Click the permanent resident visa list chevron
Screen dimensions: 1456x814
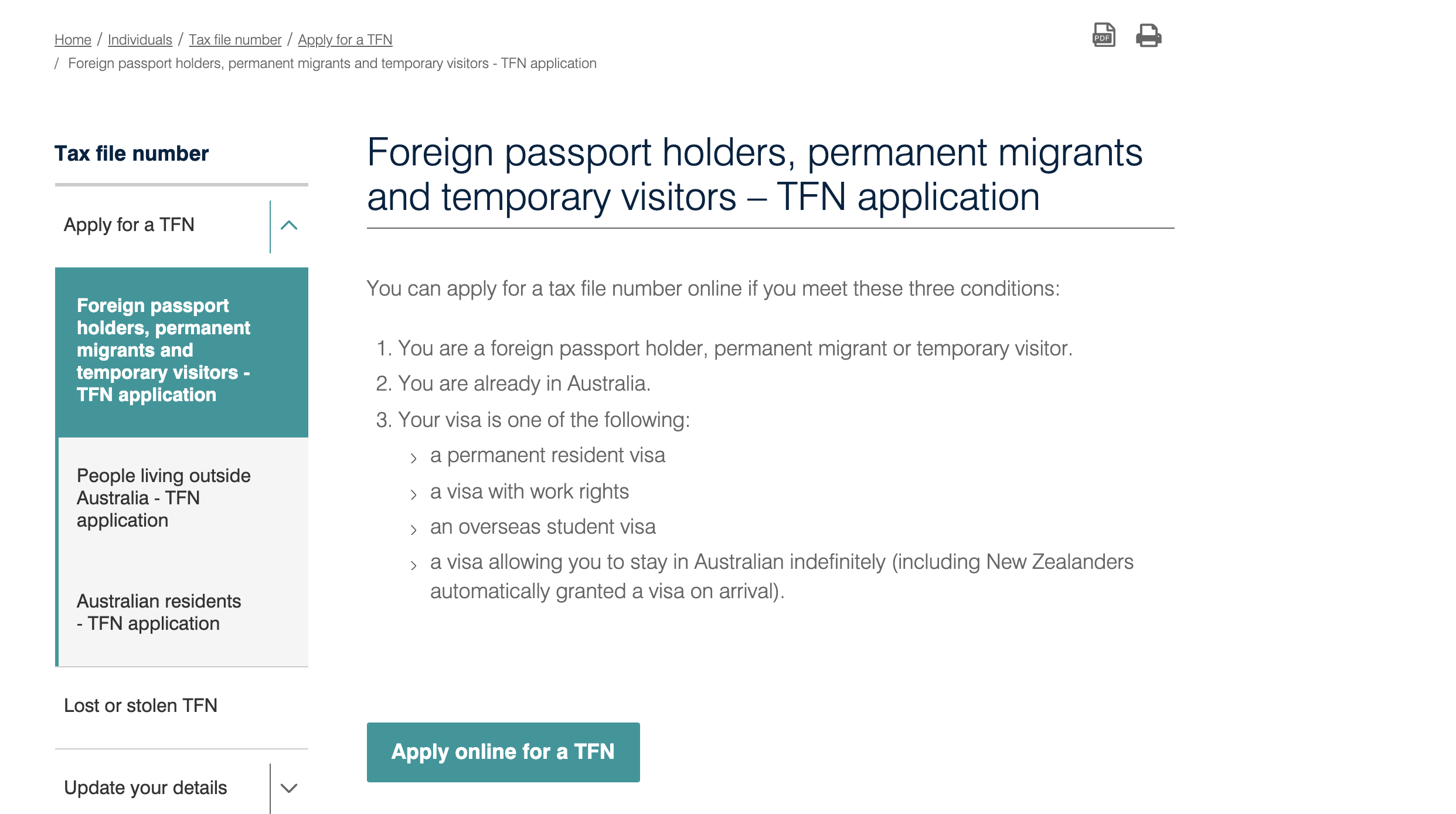(x=414, y=458)
